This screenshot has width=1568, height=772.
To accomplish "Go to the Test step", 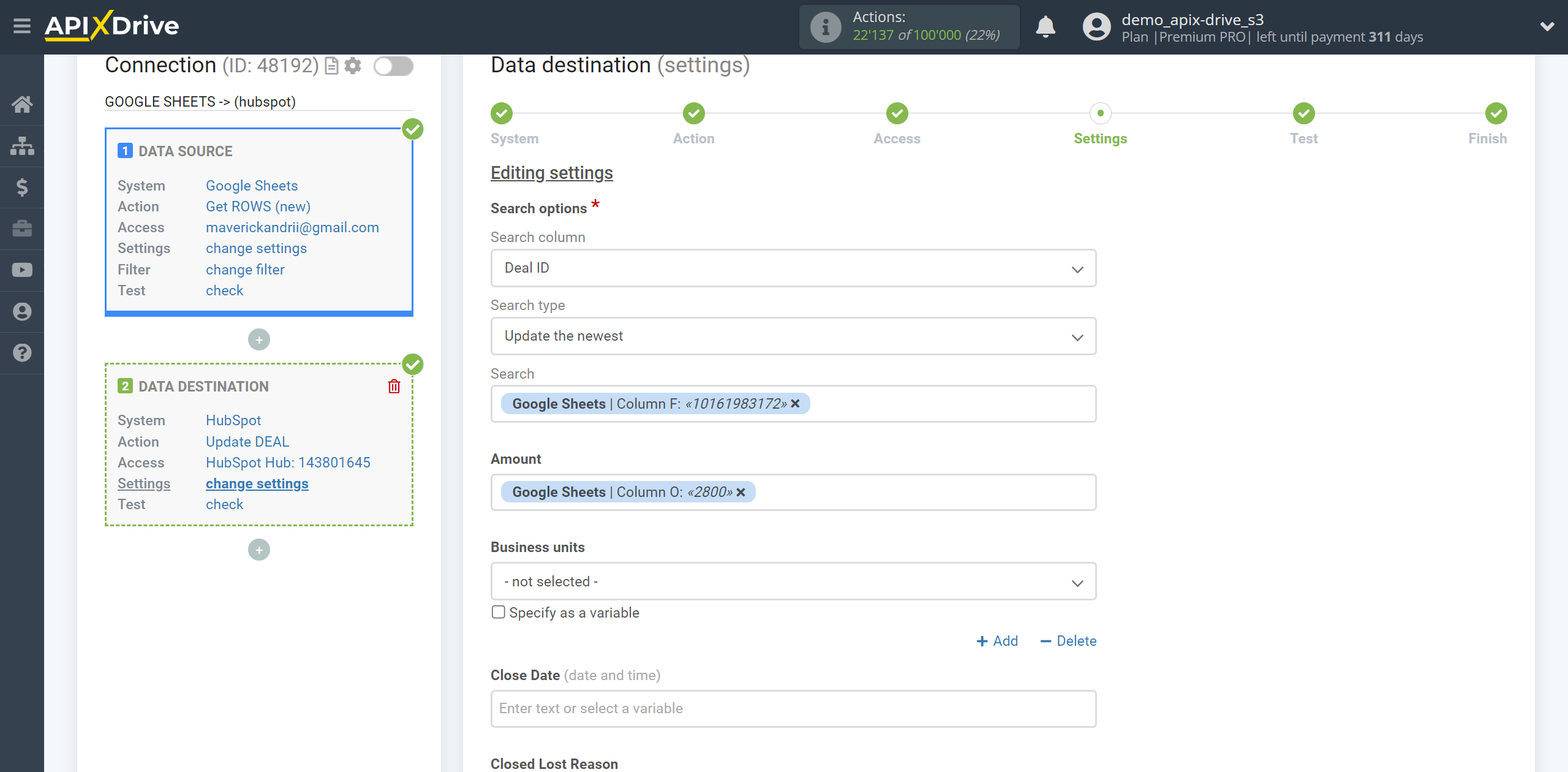I will click(1303, 113).
